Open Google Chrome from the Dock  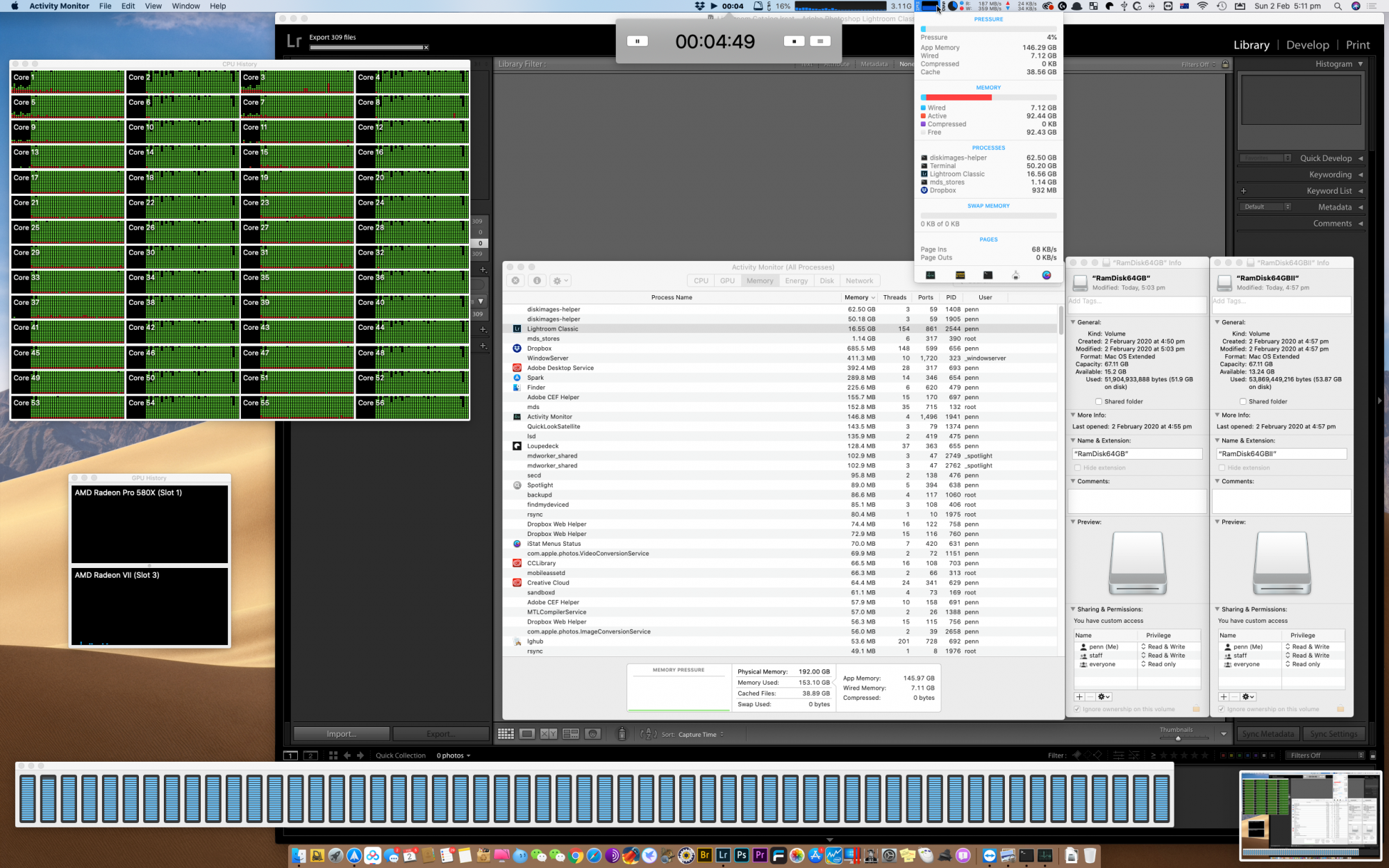[575, 856]
